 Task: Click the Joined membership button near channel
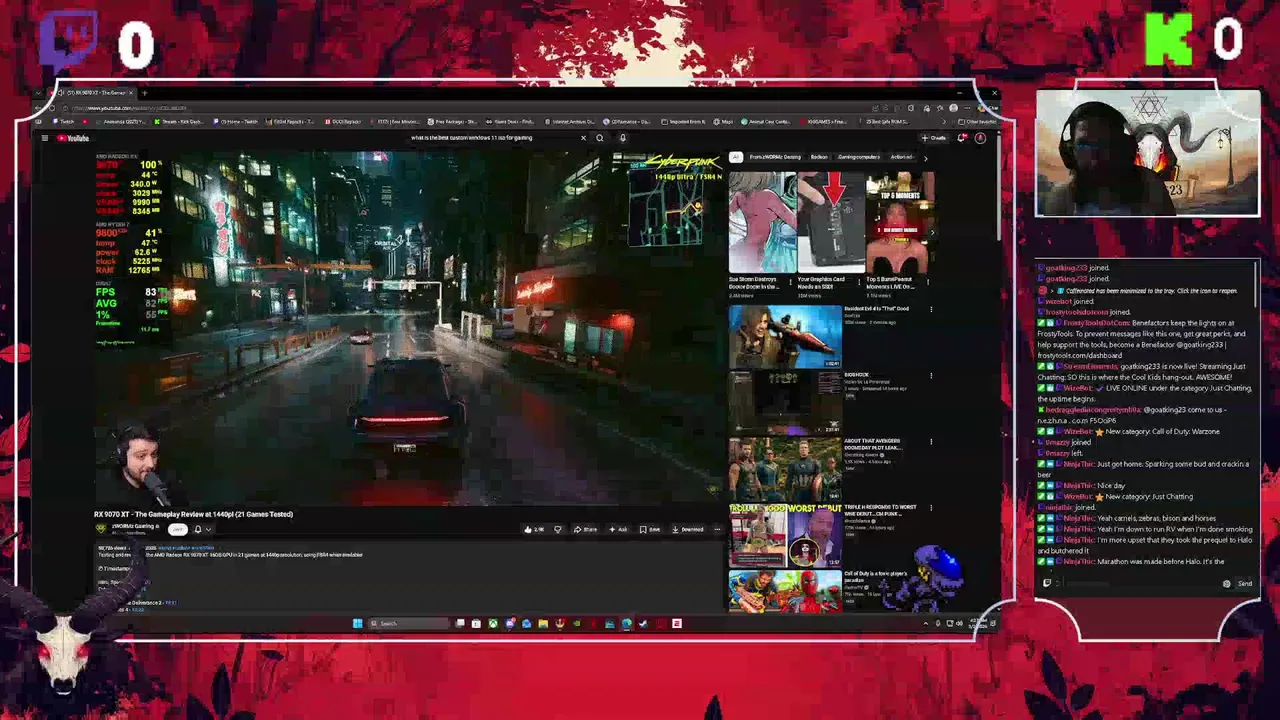click(177, 529)
